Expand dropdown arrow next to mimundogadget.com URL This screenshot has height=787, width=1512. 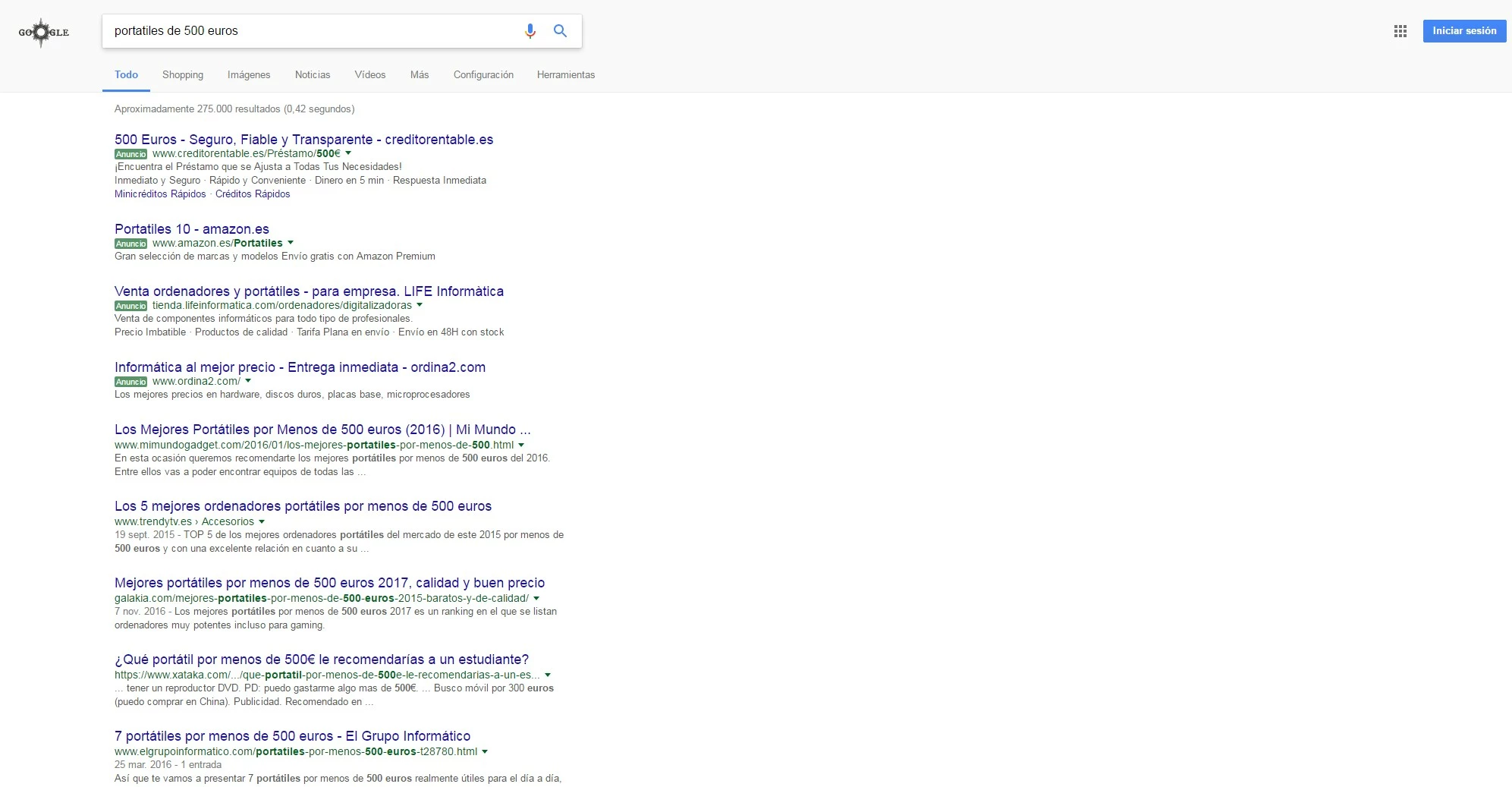[521, 445]
